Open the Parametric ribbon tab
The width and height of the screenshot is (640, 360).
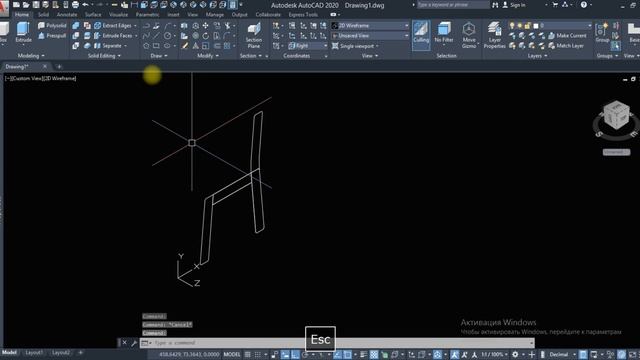(x=147, y=14)
